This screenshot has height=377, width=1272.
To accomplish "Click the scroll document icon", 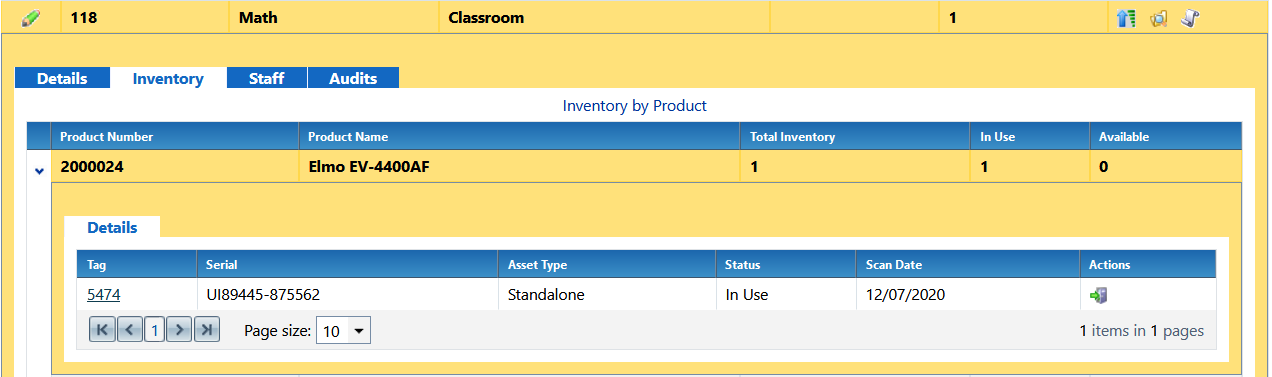I will coord(1190,17).
